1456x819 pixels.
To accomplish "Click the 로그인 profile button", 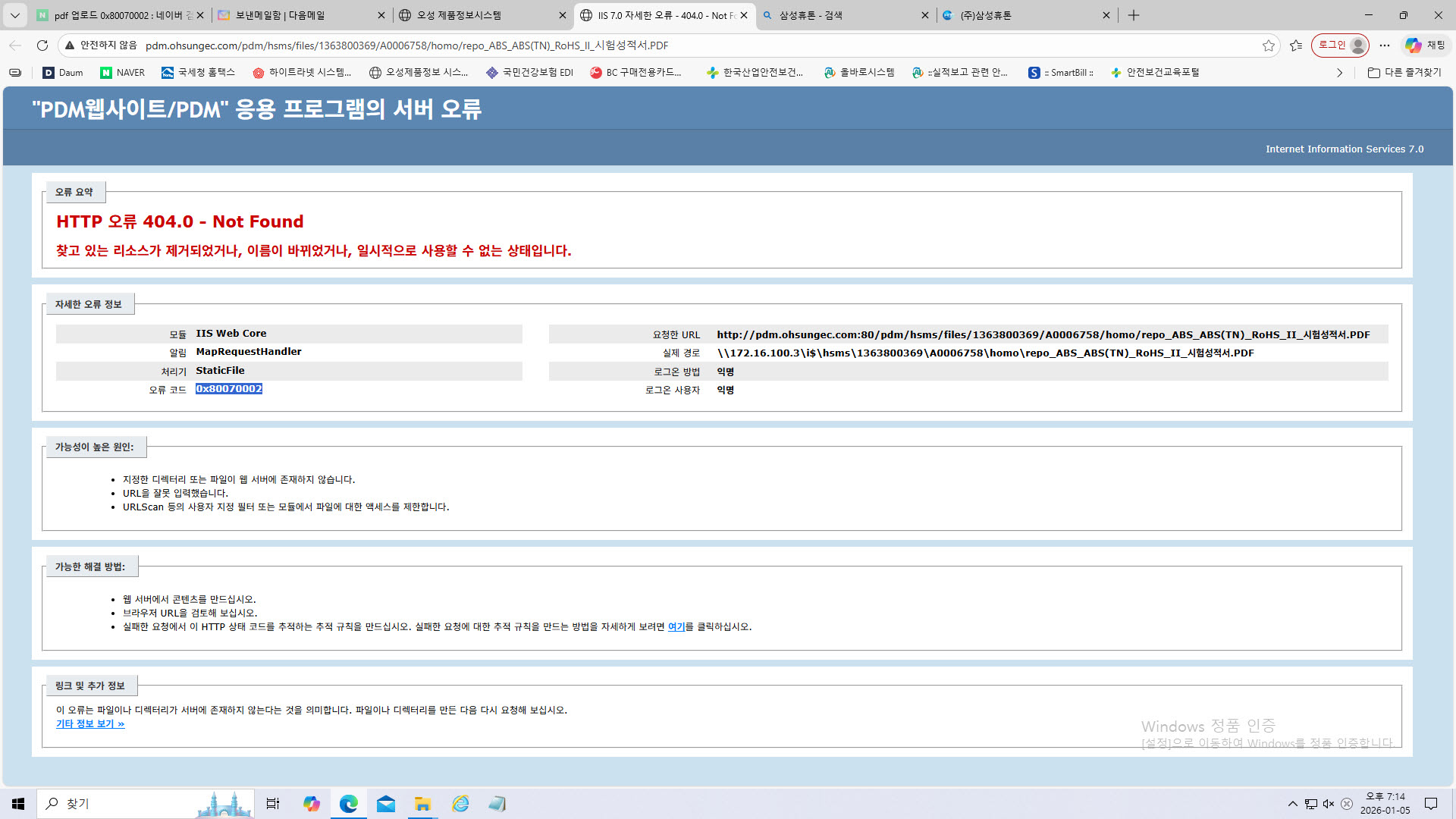I will point(1340,45).
